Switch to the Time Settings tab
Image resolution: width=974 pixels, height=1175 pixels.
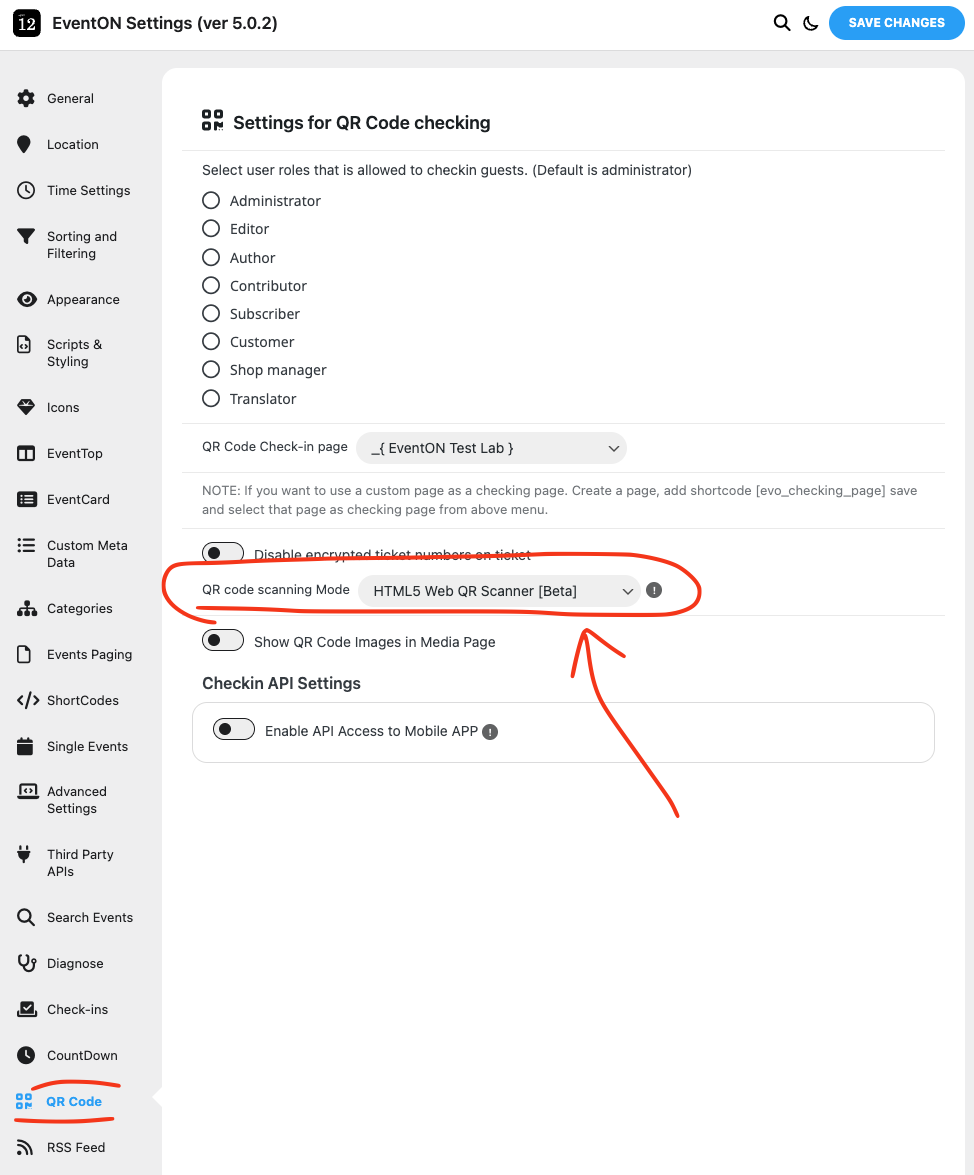pos(88,190)
